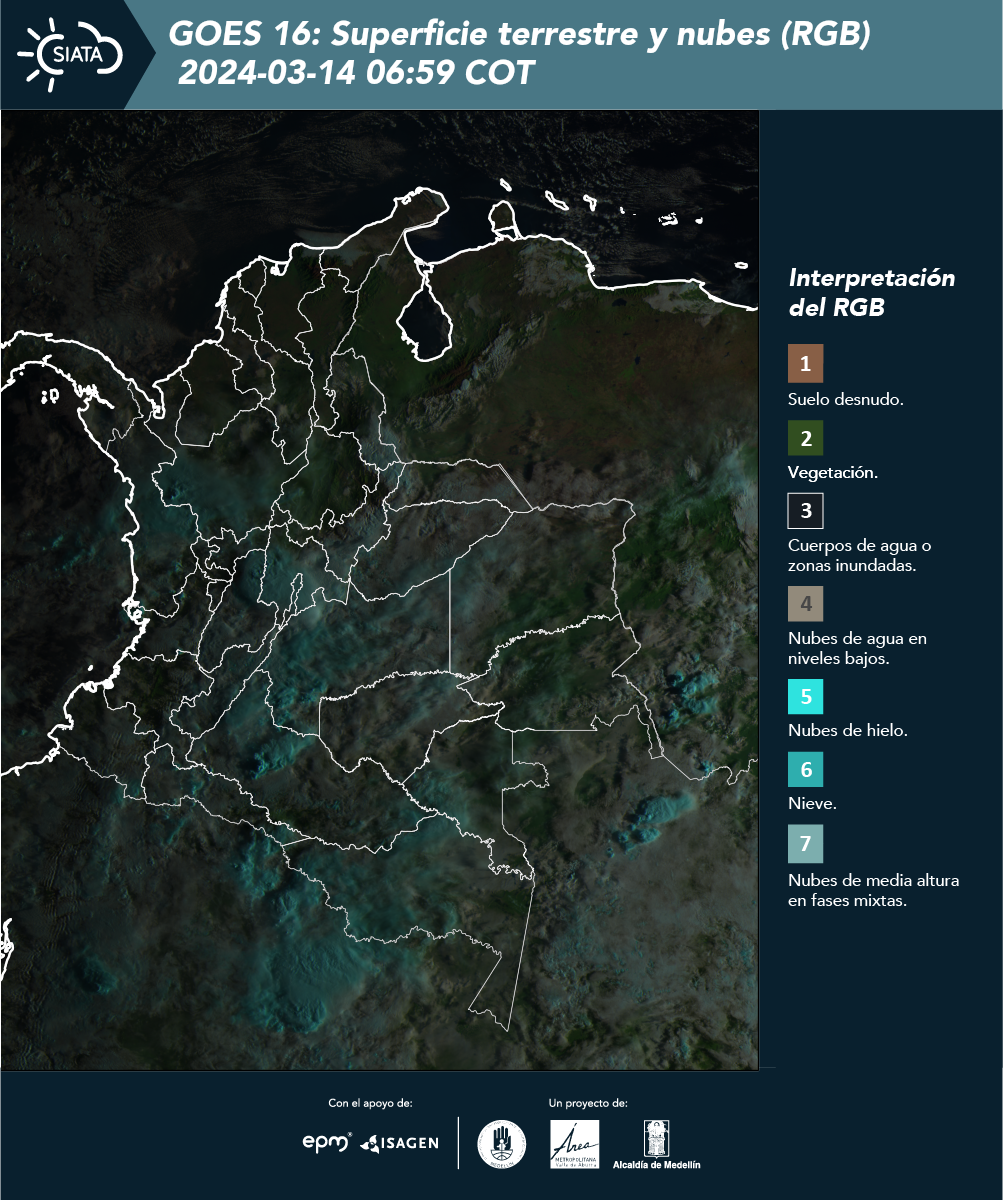This screenshot has width=1003, height=1200.
Task: Click the SIATA logo
Action: (x=70, y=54)
